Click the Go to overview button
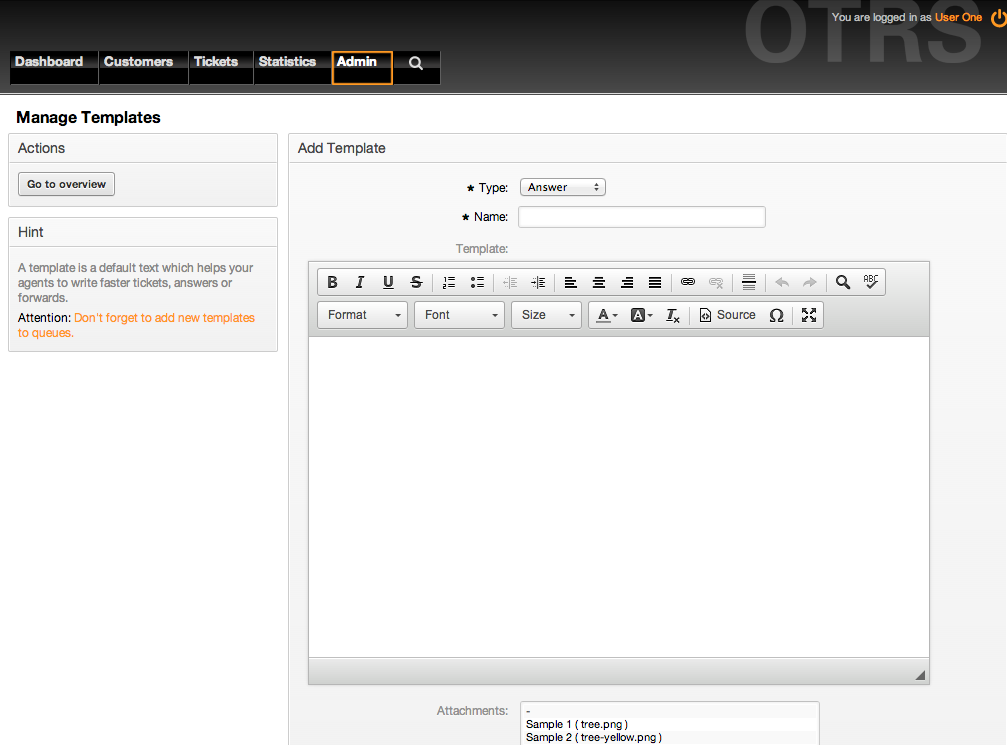Screen dimensions: 1007x745 (x=67, y=184)
